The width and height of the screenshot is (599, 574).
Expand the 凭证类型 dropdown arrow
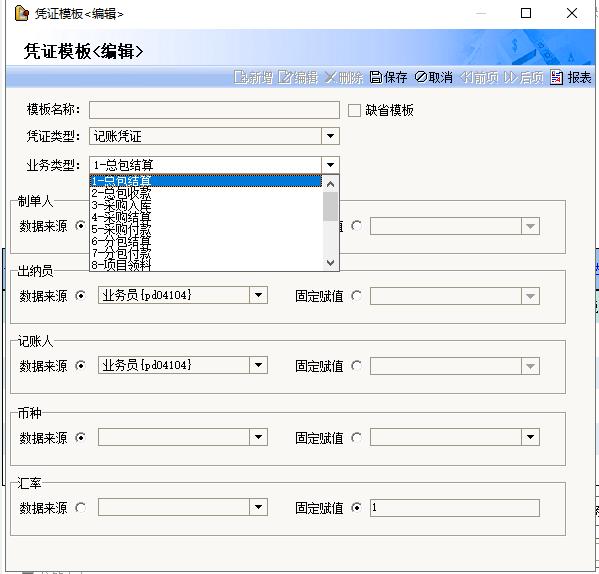point(330,136)
